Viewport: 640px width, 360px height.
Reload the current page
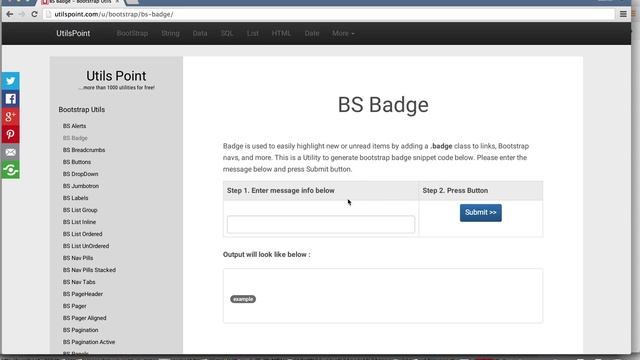click(35, 14)
